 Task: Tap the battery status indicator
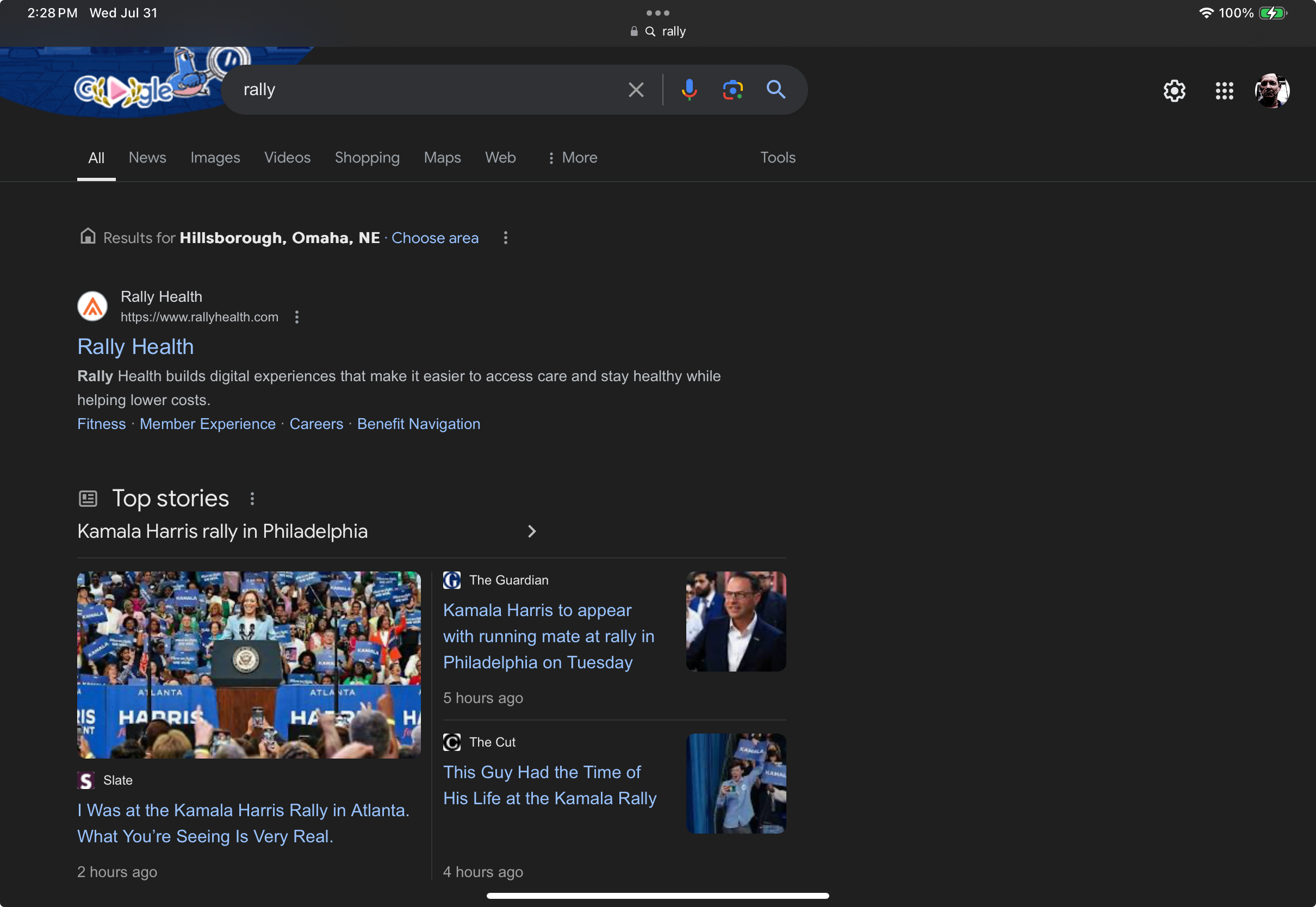point(1272,13)
